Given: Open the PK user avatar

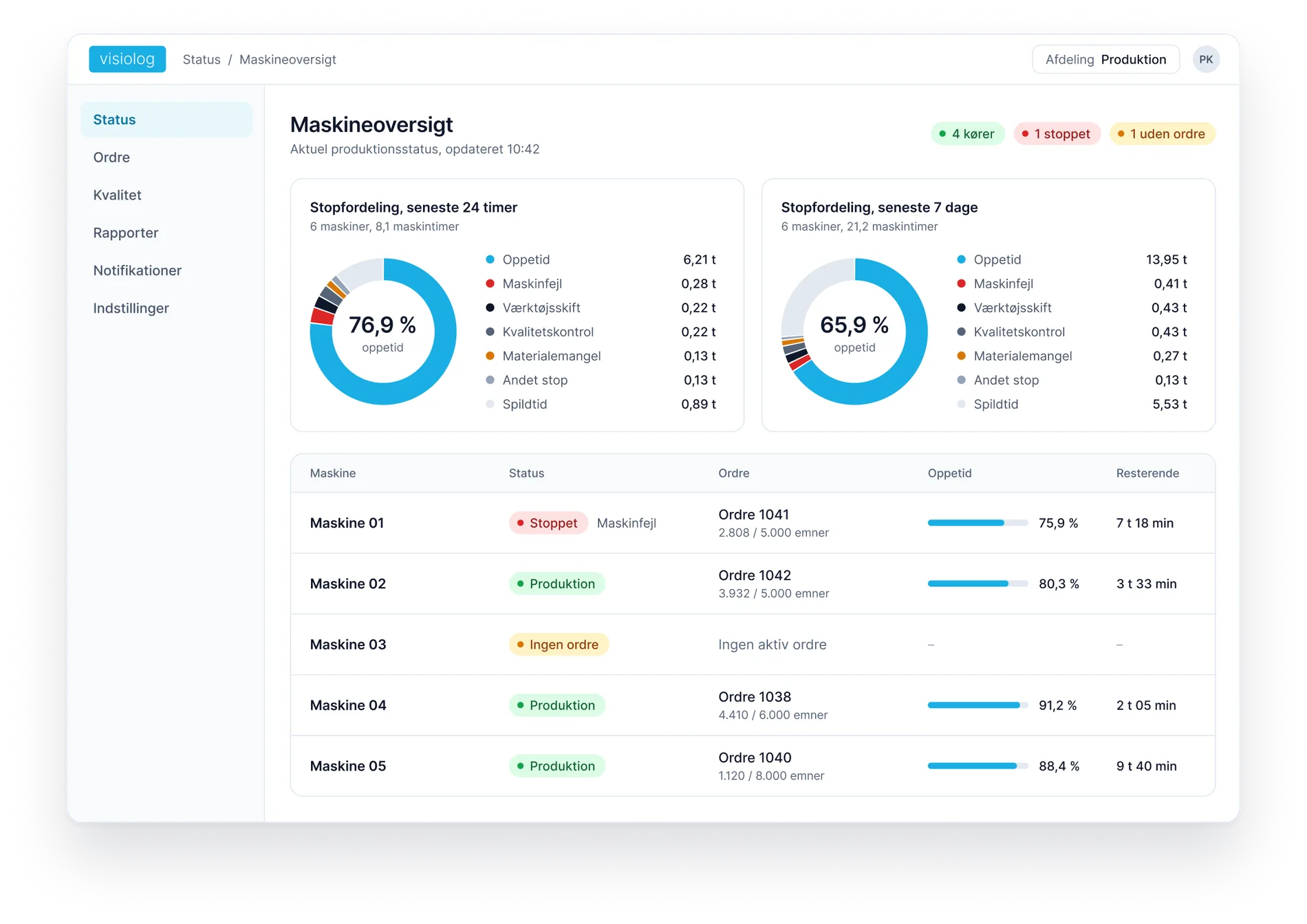Looking at the screenshot, I should [1206, 59].
